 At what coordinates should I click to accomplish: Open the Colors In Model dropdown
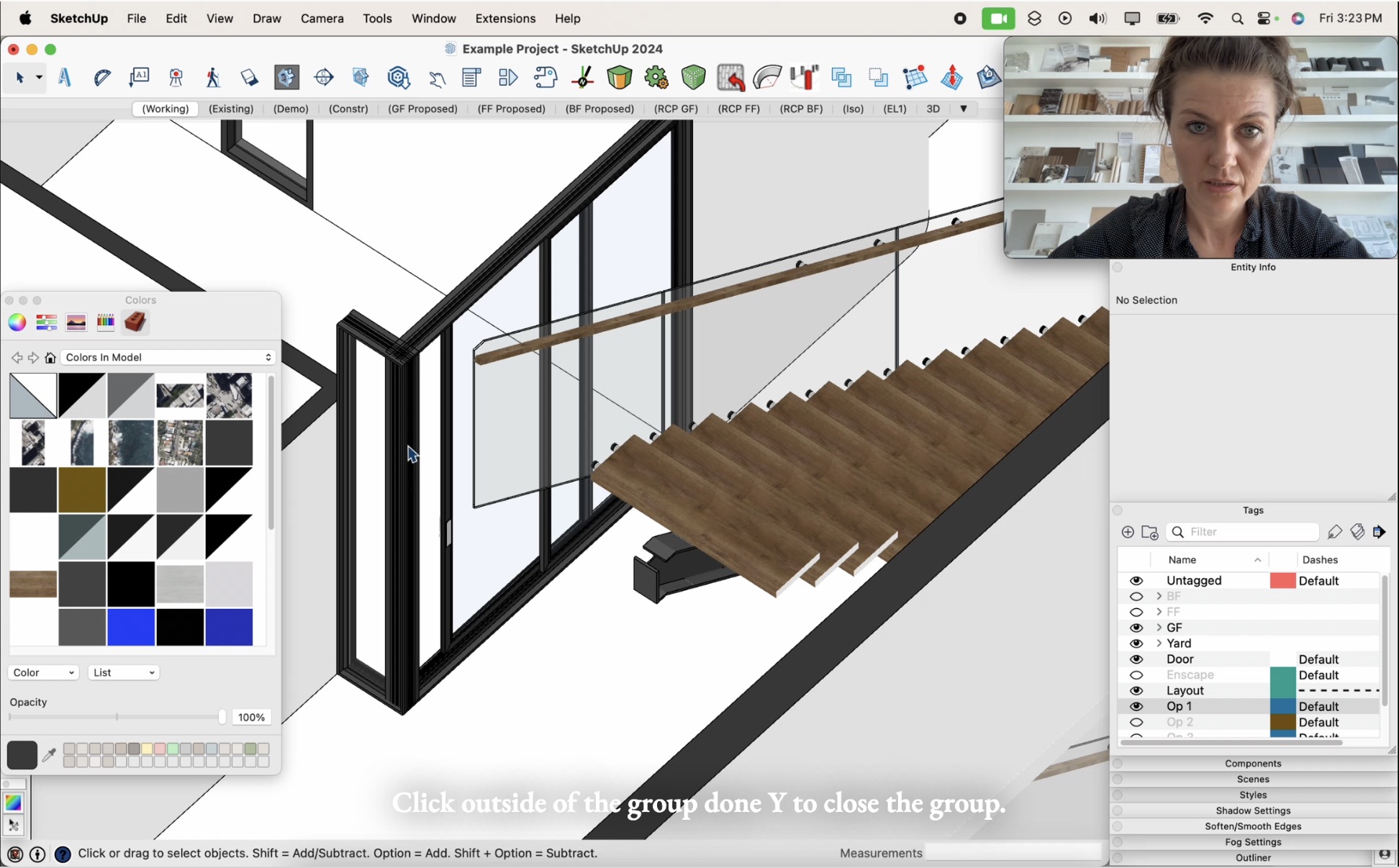coord(167,357)
